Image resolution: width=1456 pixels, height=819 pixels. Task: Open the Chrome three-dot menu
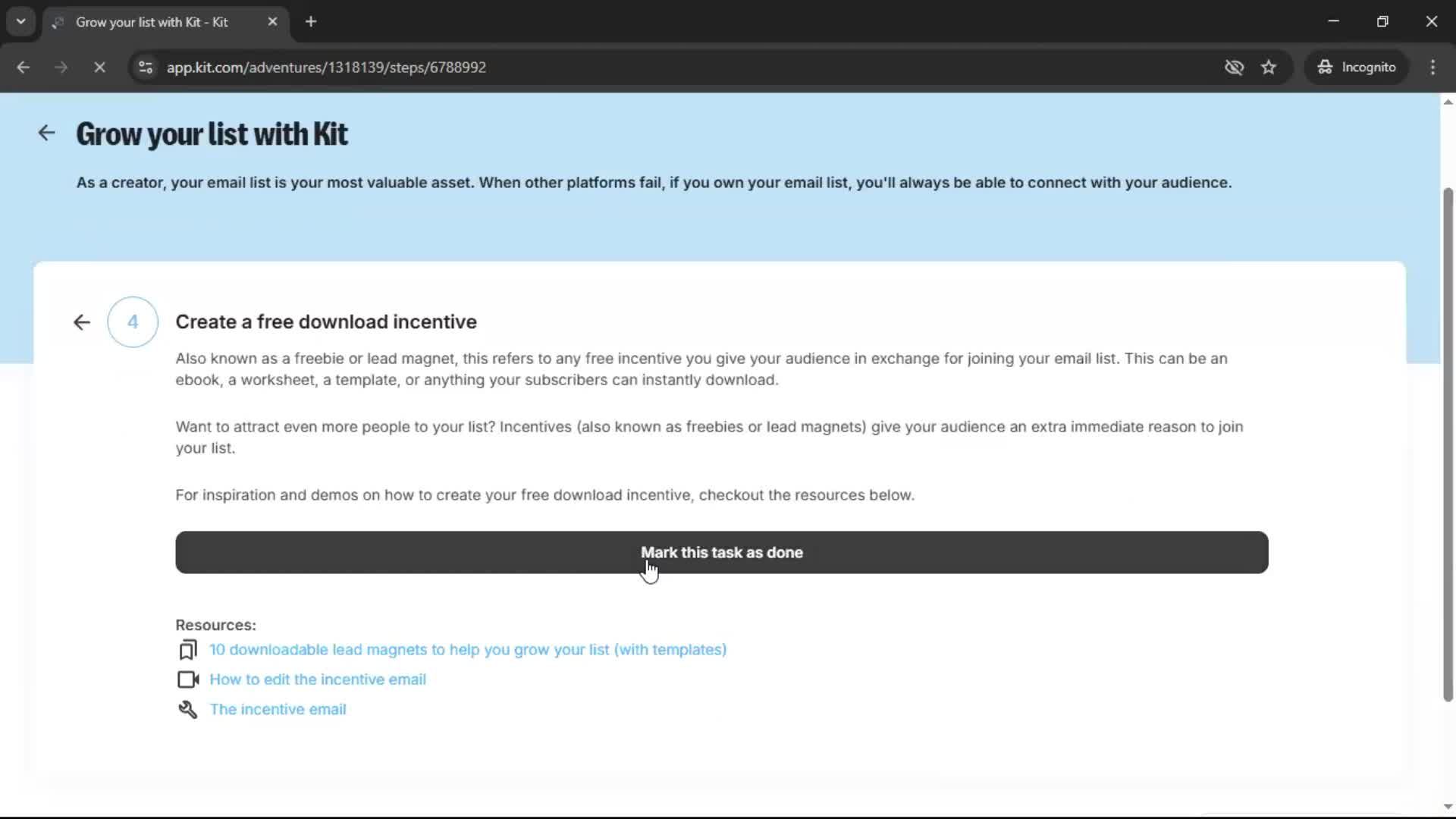tap(1432, 67)
